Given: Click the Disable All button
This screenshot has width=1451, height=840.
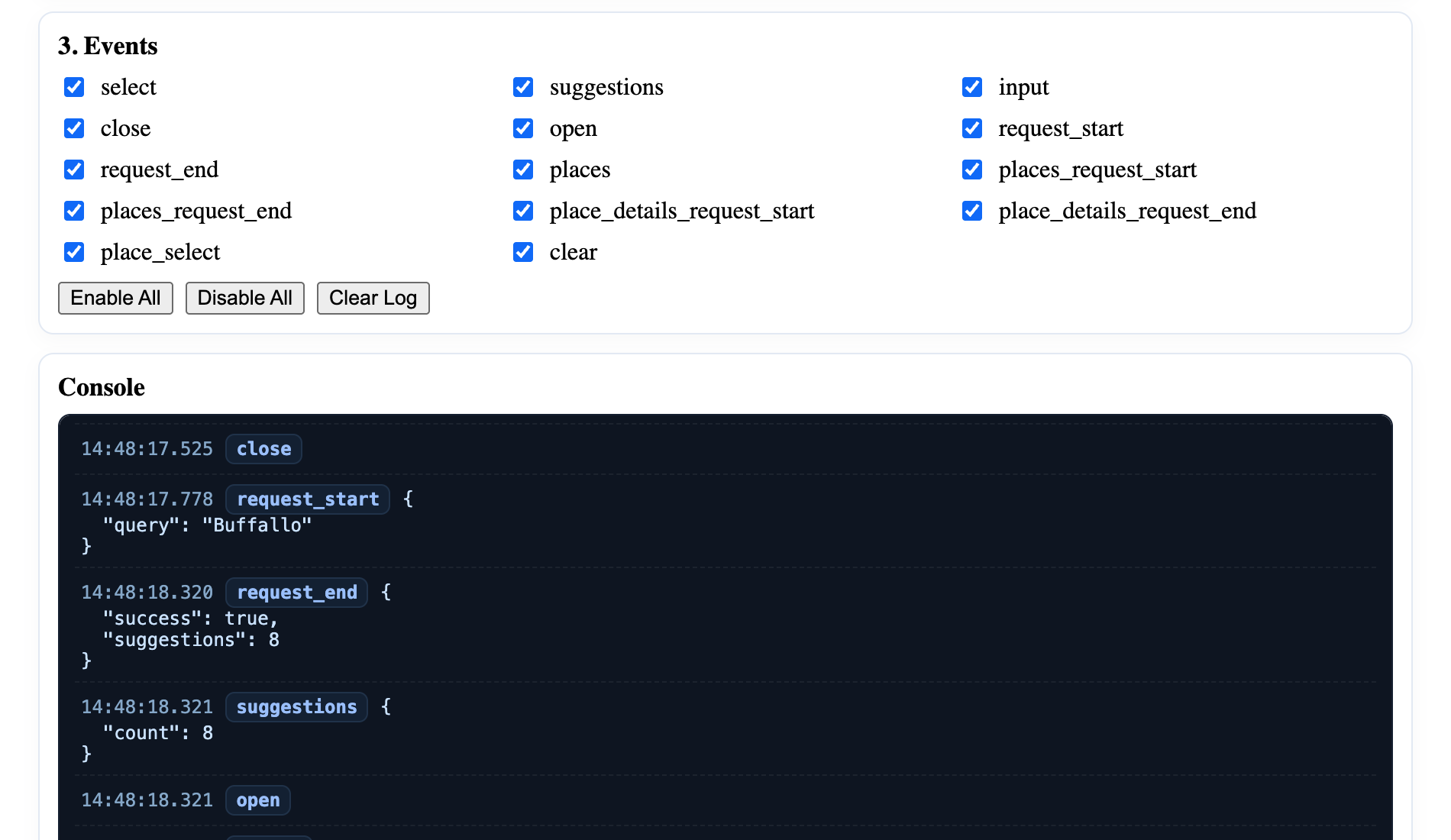Looking at the screenshot, I should (244, 298).
